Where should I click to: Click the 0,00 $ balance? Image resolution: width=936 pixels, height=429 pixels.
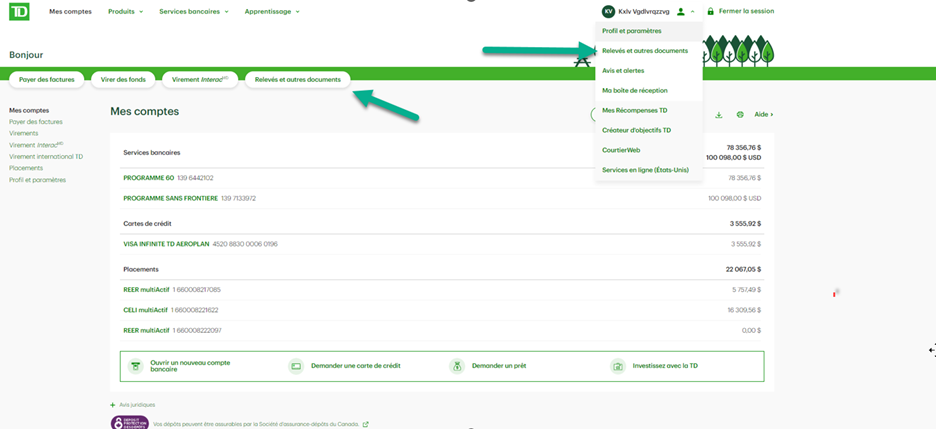coord(751,331)
